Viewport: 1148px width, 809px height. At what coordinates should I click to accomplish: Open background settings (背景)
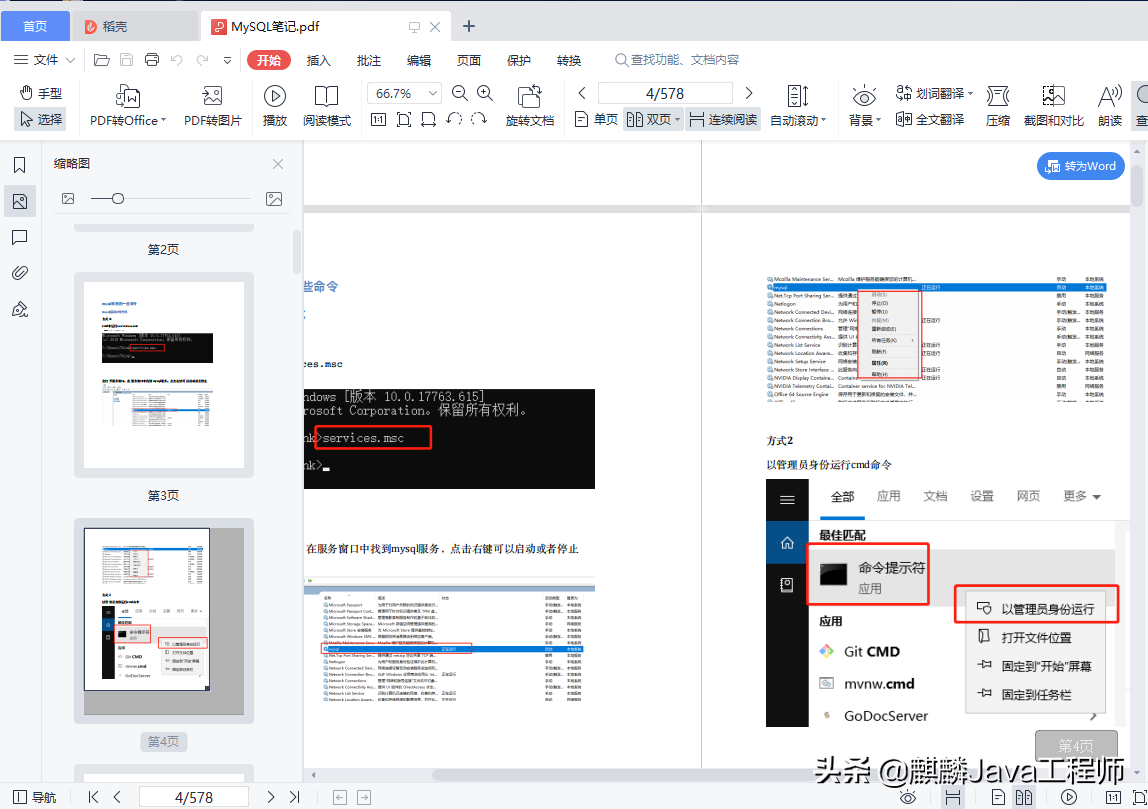(x=865, y=106)
